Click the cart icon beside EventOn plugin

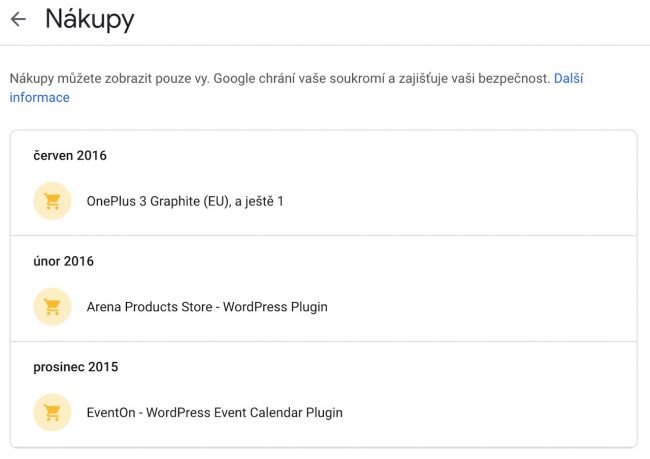point(52,412)
